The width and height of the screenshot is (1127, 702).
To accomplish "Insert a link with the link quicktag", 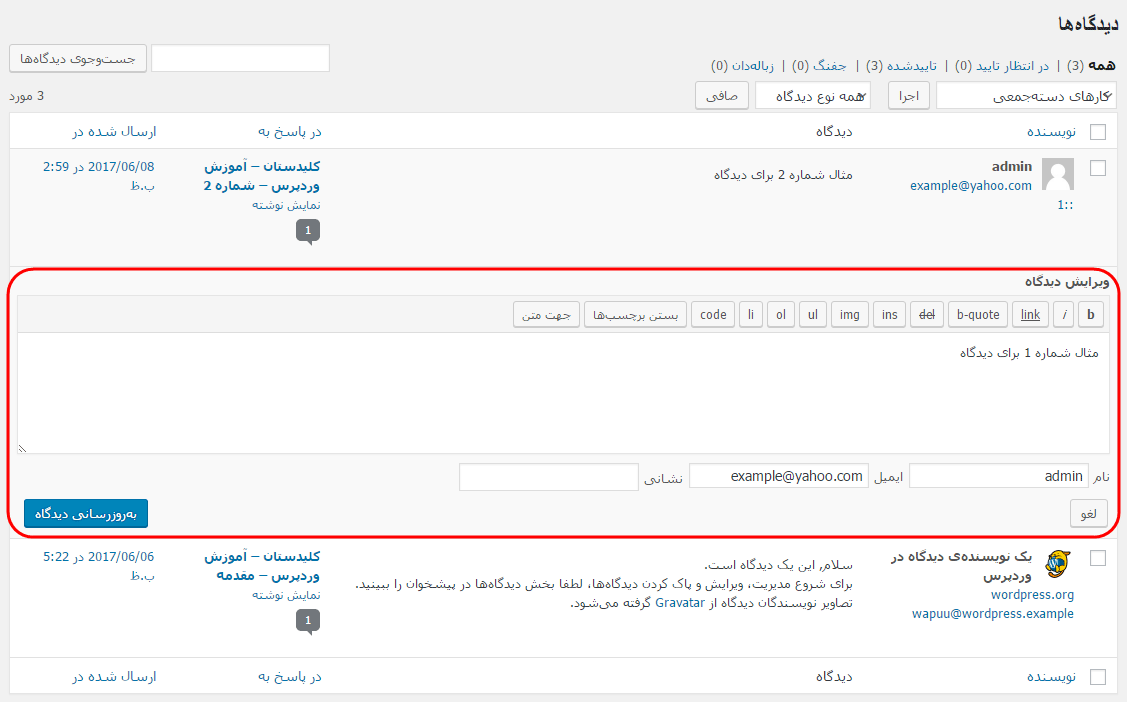I will (1030, 315).
